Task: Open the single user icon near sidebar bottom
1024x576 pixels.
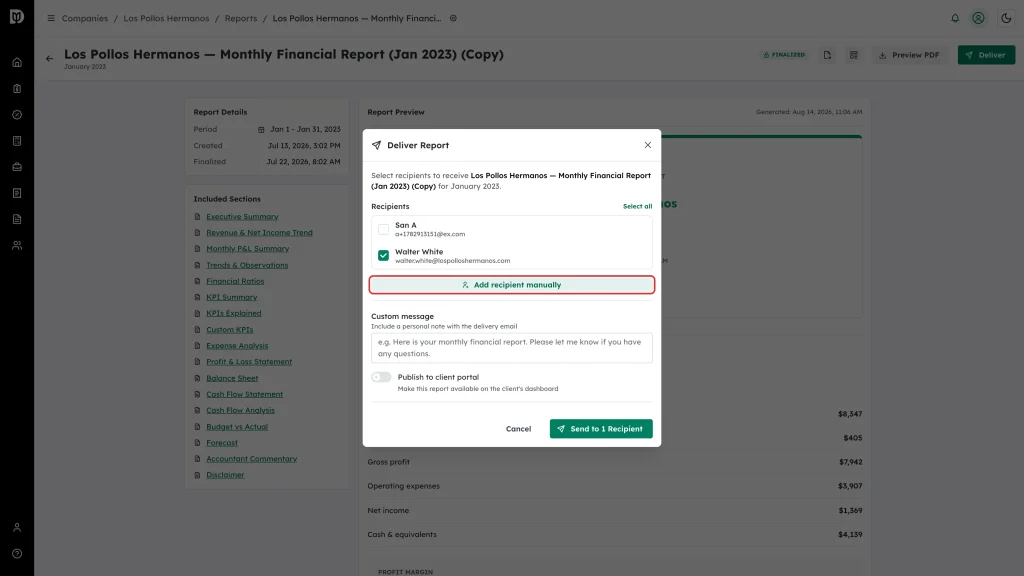Action: point(17,528)
